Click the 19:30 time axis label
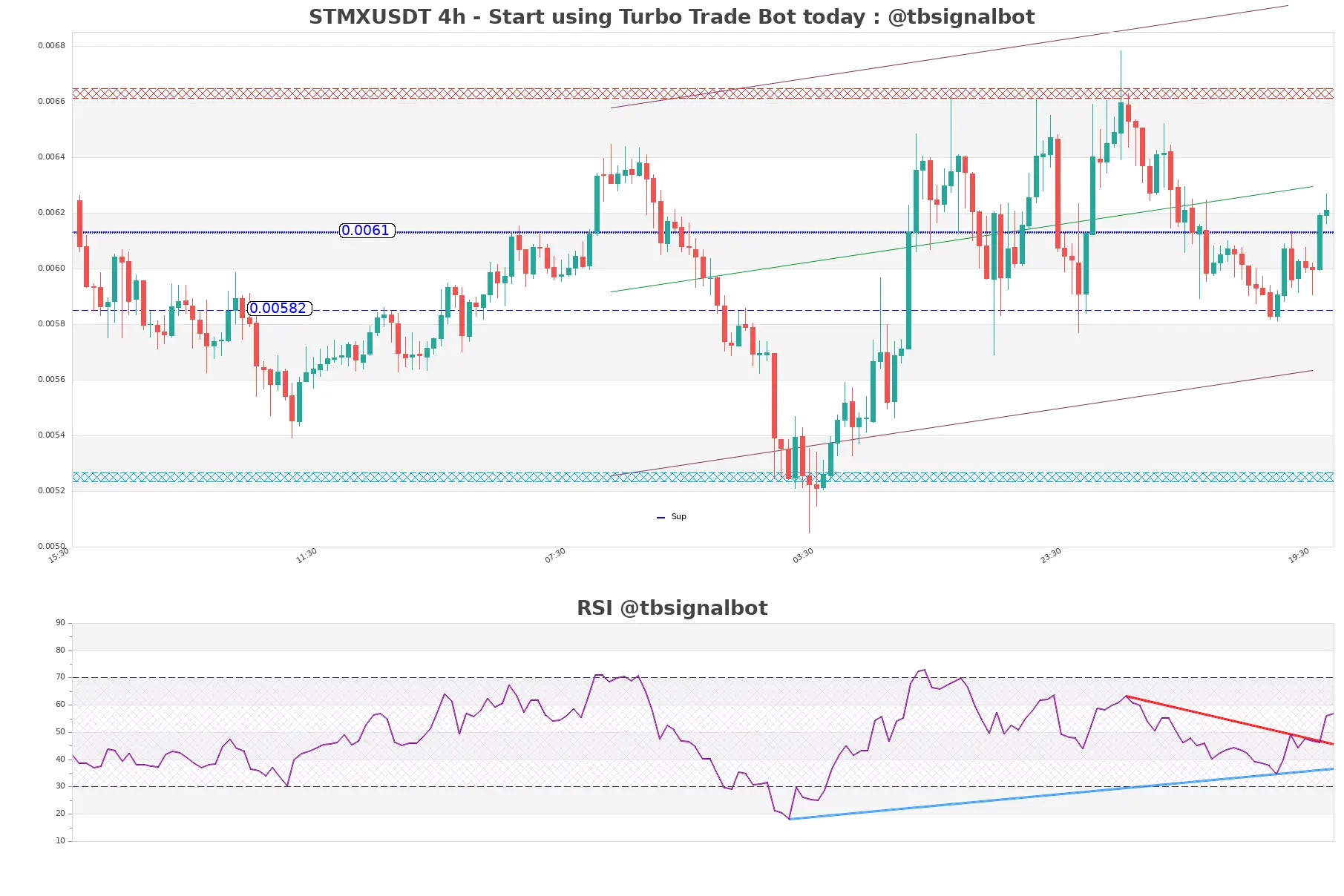This screenshot has height=896, width=1344. (1299, 556)
